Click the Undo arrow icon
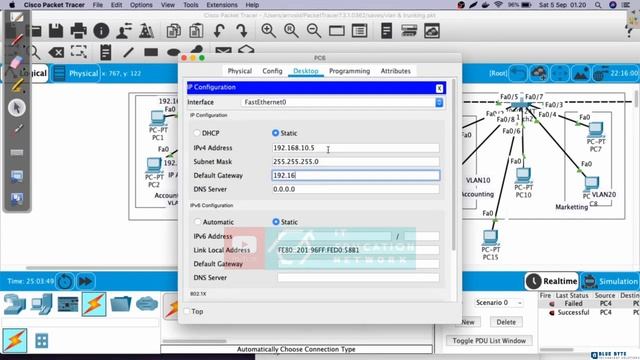This screenshot has width=640, height=360. [x=219, y=31]
